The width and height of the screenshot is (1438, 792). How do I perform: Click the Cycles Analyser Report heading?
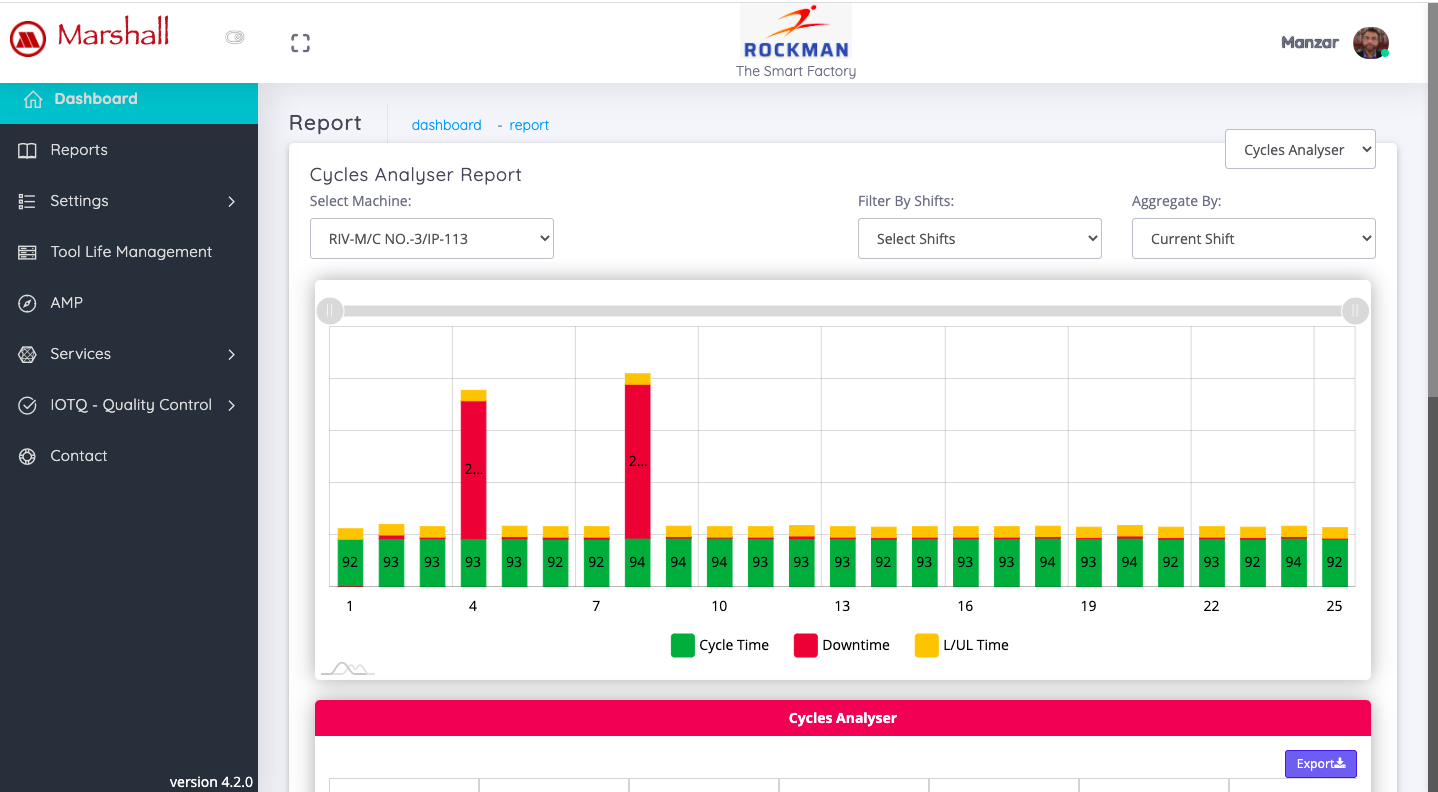(x=416, y=175)
